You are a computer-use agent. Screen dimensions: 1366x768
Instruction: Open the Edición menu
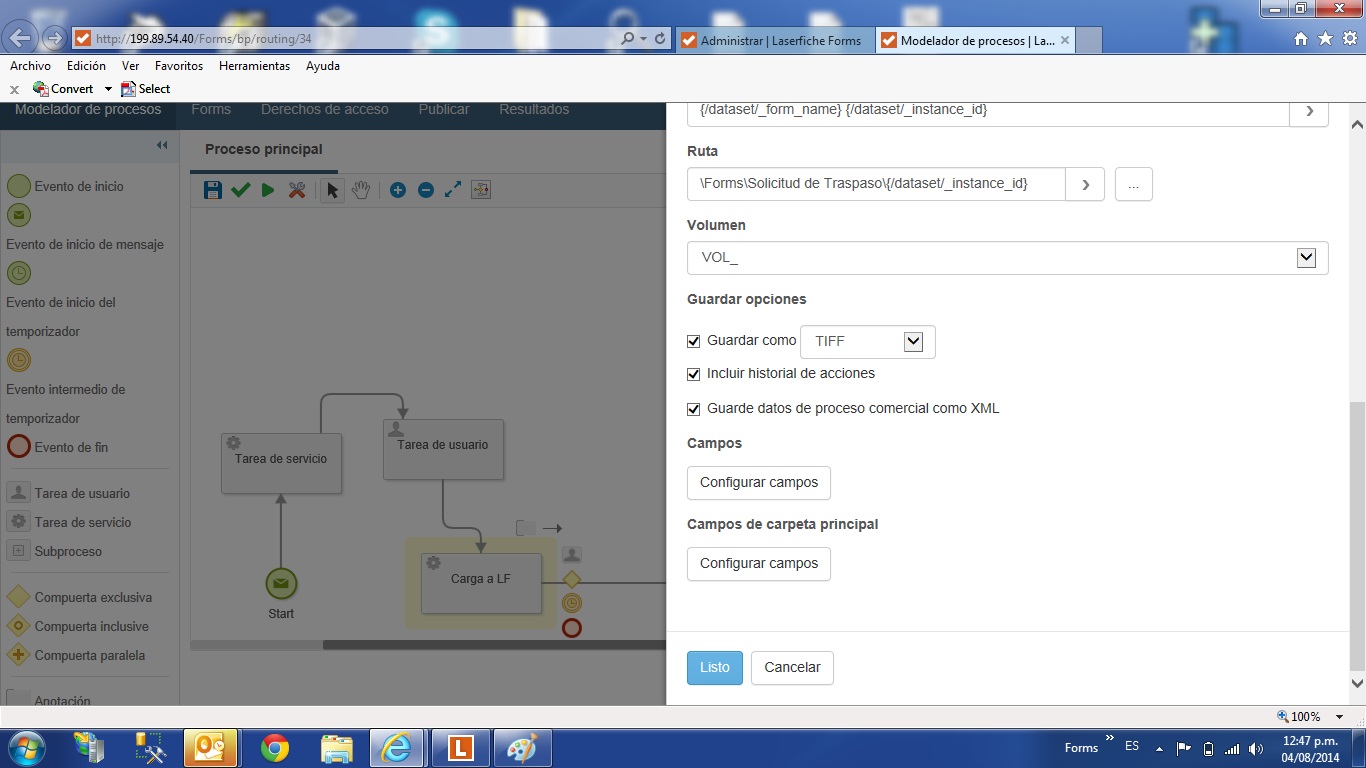pos(86,66)
